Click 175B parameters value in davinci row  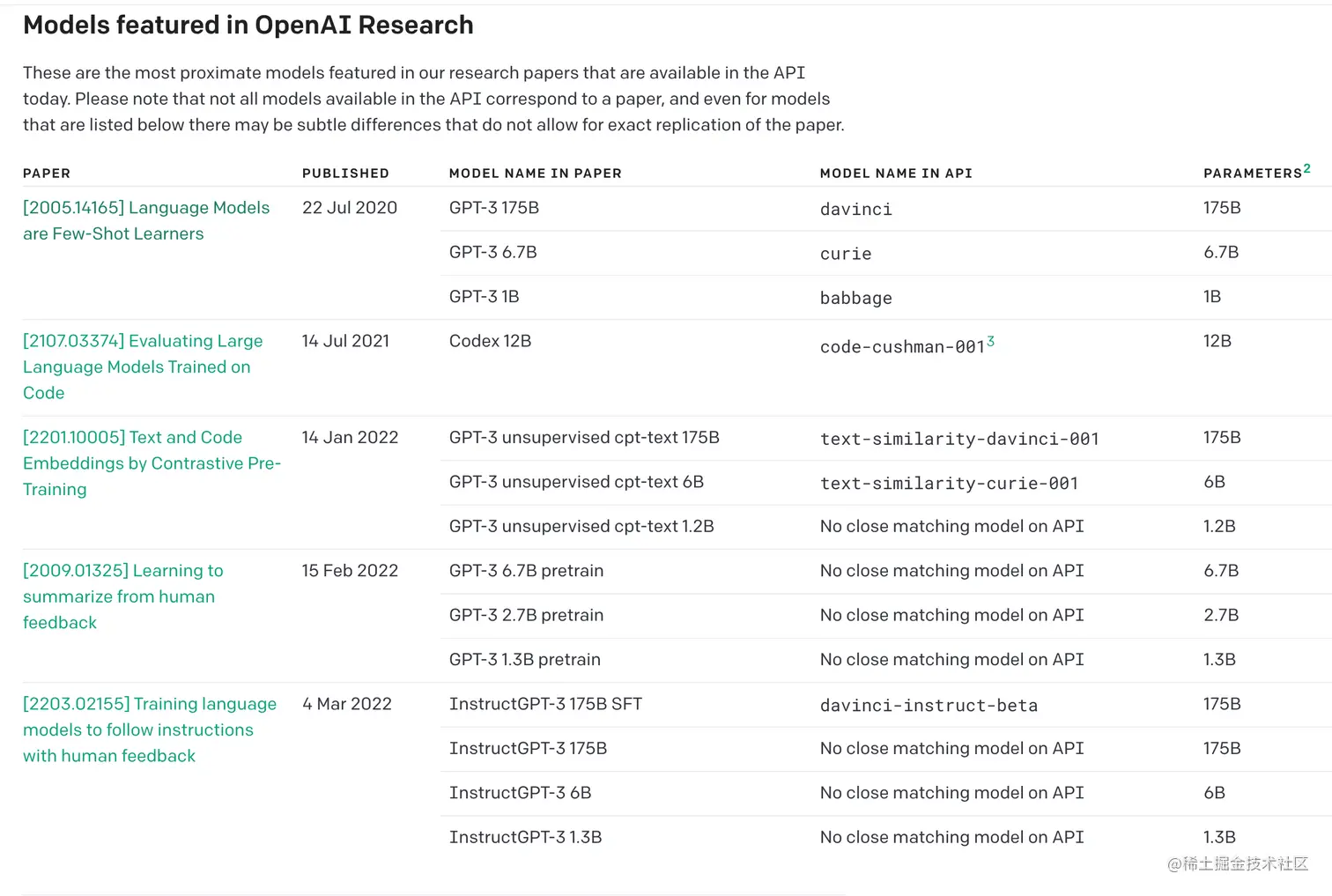pyautogui.click(x=1222, y=208)
